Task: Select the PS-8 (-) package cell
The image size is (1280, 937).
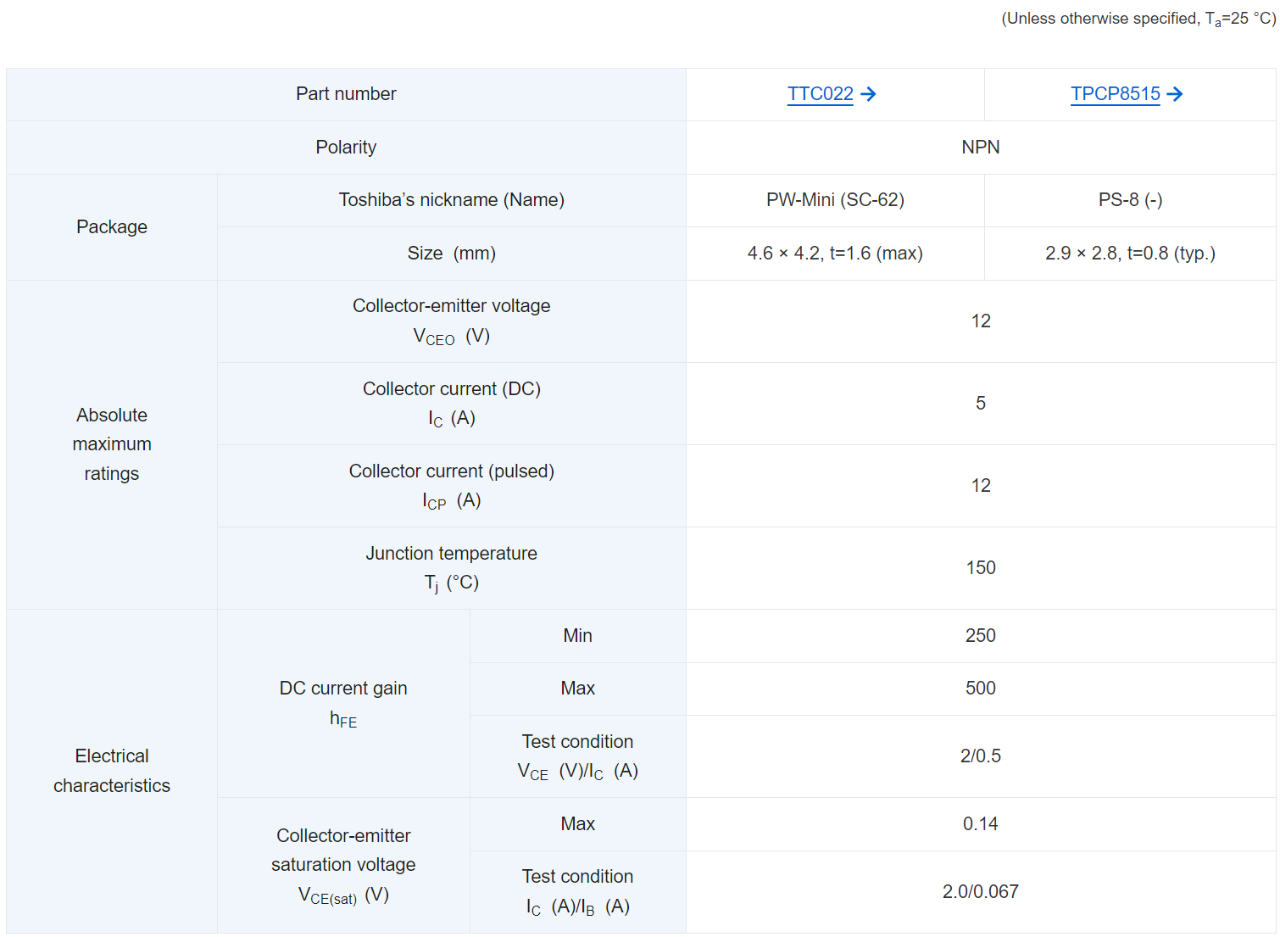Action: (1130, 200)
